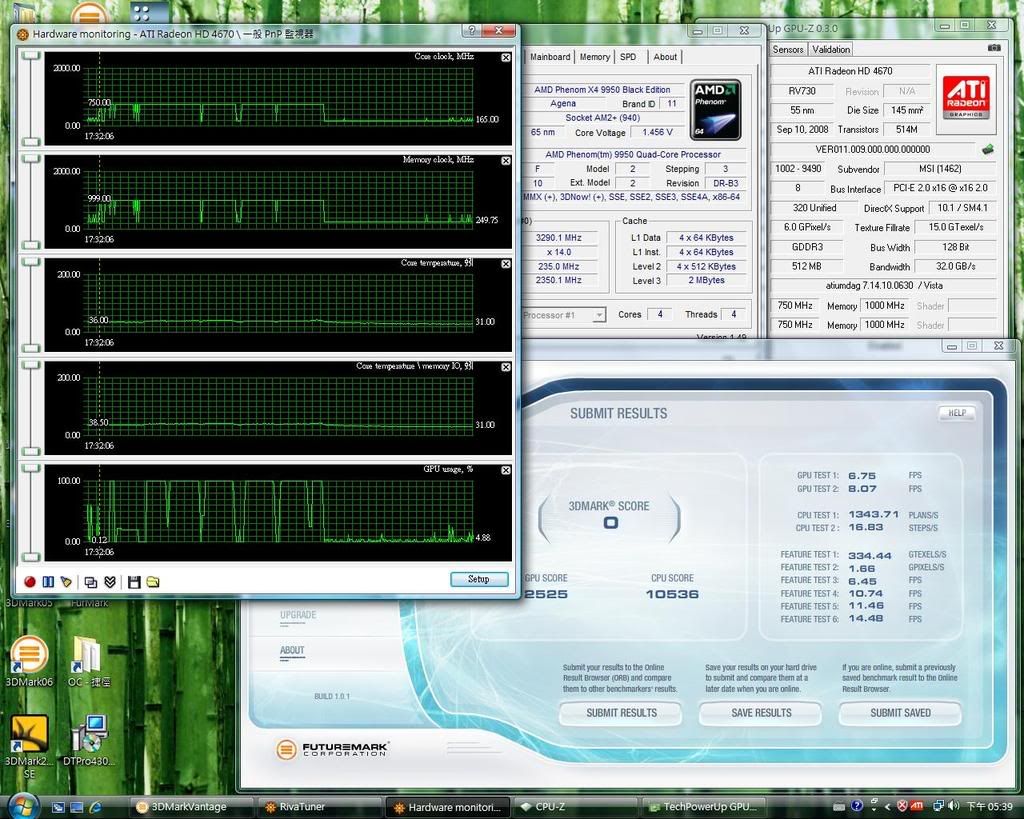Viewport: 1024px width, 819px height.
Task: Click the red record icon in monitoring toolbar
Action: click(x=30, y=581)
